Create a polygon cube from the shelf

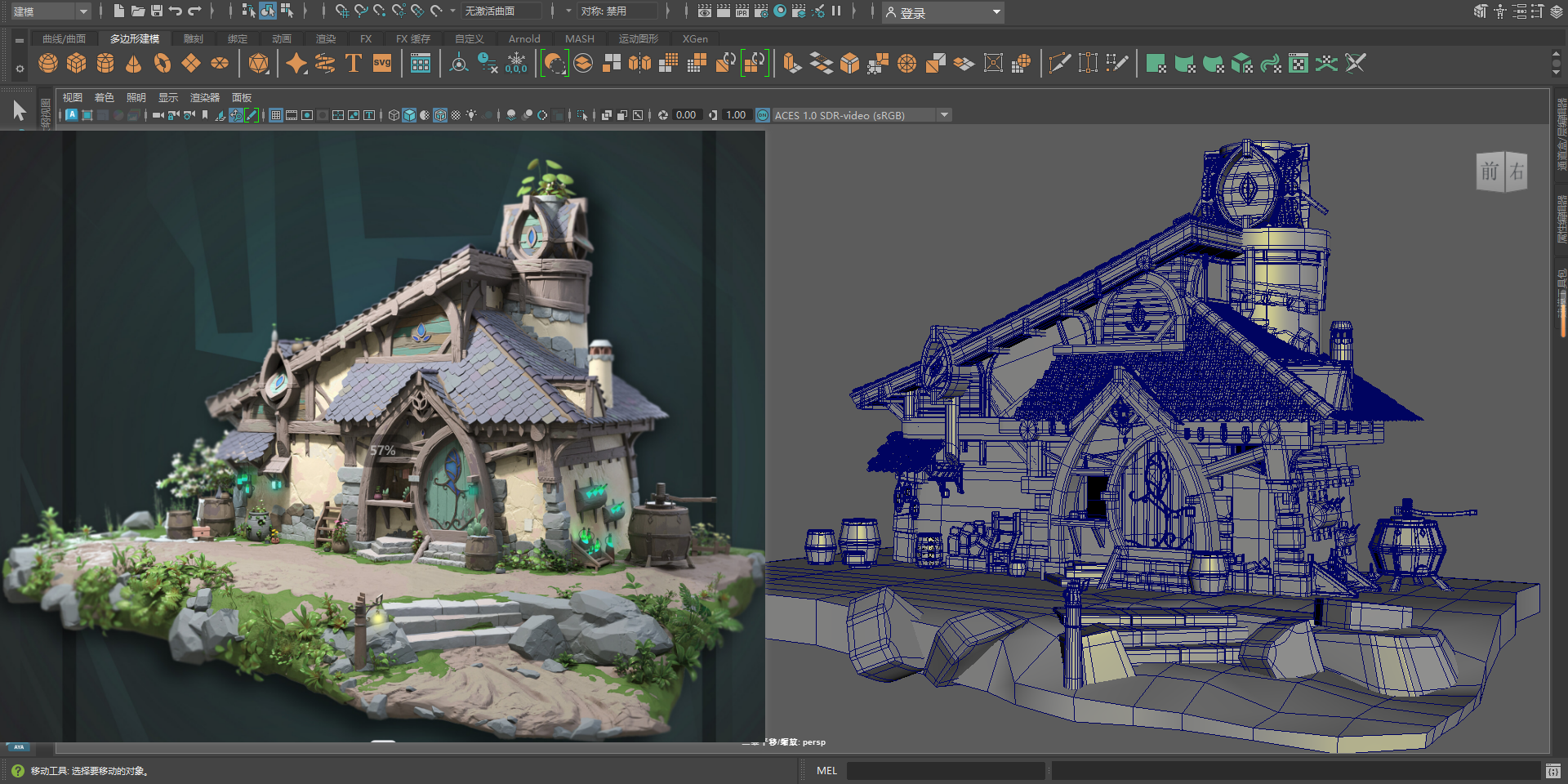[x=77, y=63]
